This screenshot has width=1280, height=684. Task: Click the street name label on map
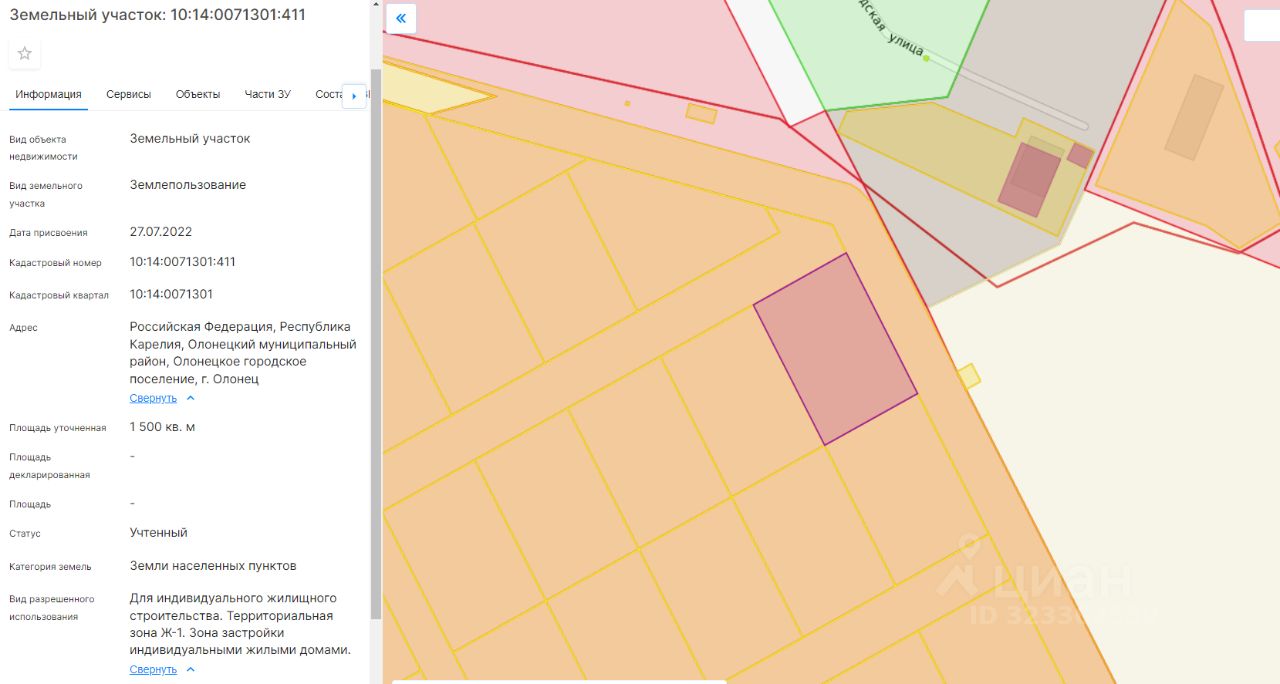893,28
